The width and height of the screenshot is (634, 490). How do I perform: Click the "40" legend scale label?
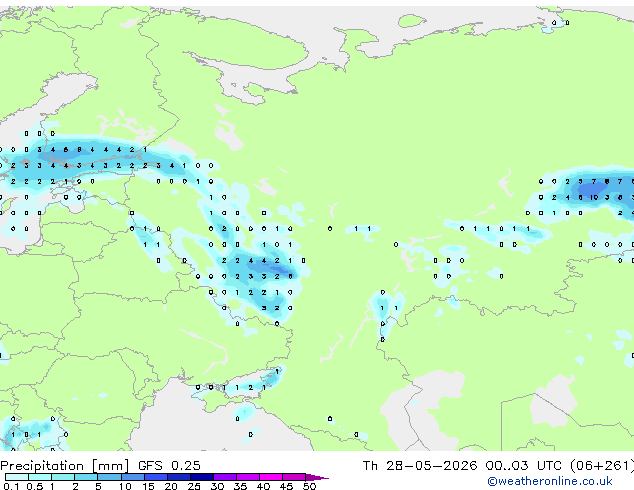263,486
